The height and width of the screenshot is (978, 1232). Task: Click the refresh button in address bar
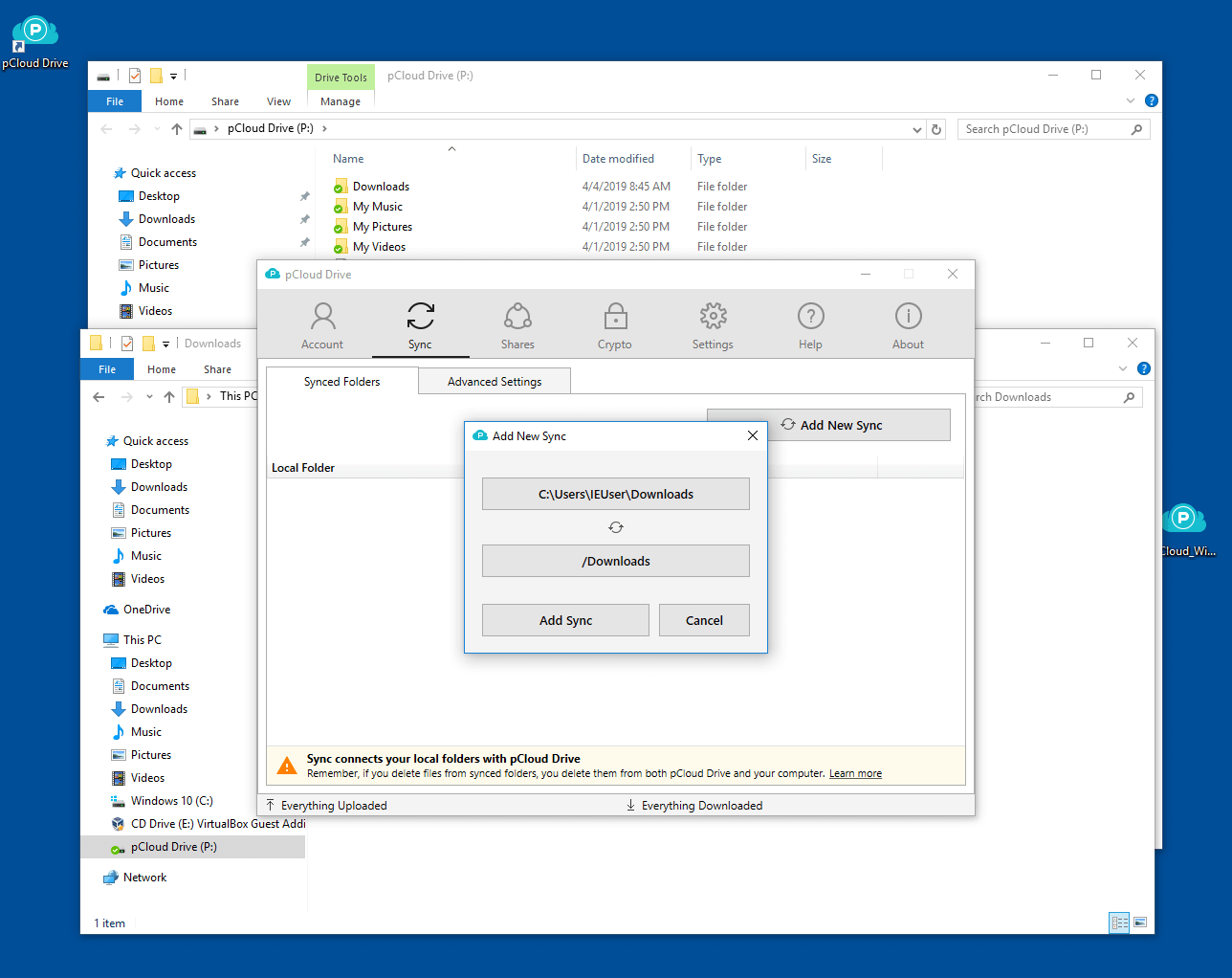point(936,129)
